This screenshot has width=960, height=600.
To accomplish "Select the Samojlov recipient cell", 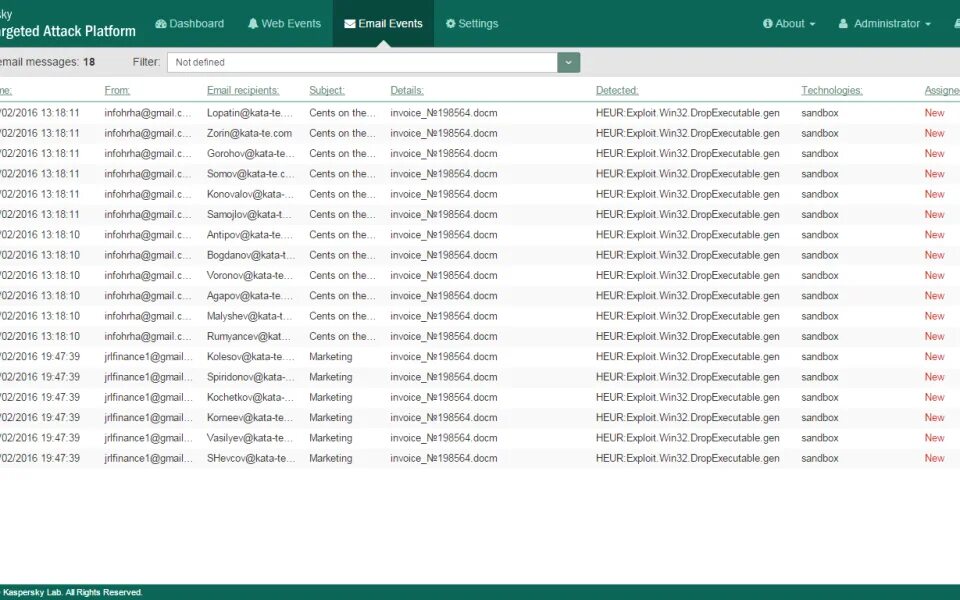I will (249, 214).
